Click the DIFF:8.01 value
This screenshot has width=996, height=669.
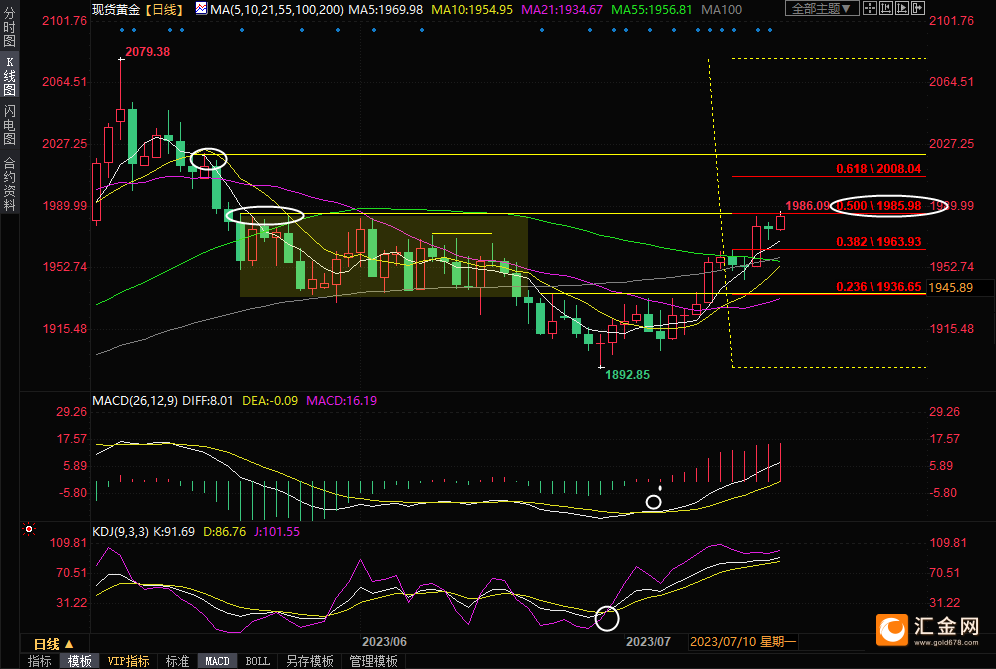tap(208, 401)
